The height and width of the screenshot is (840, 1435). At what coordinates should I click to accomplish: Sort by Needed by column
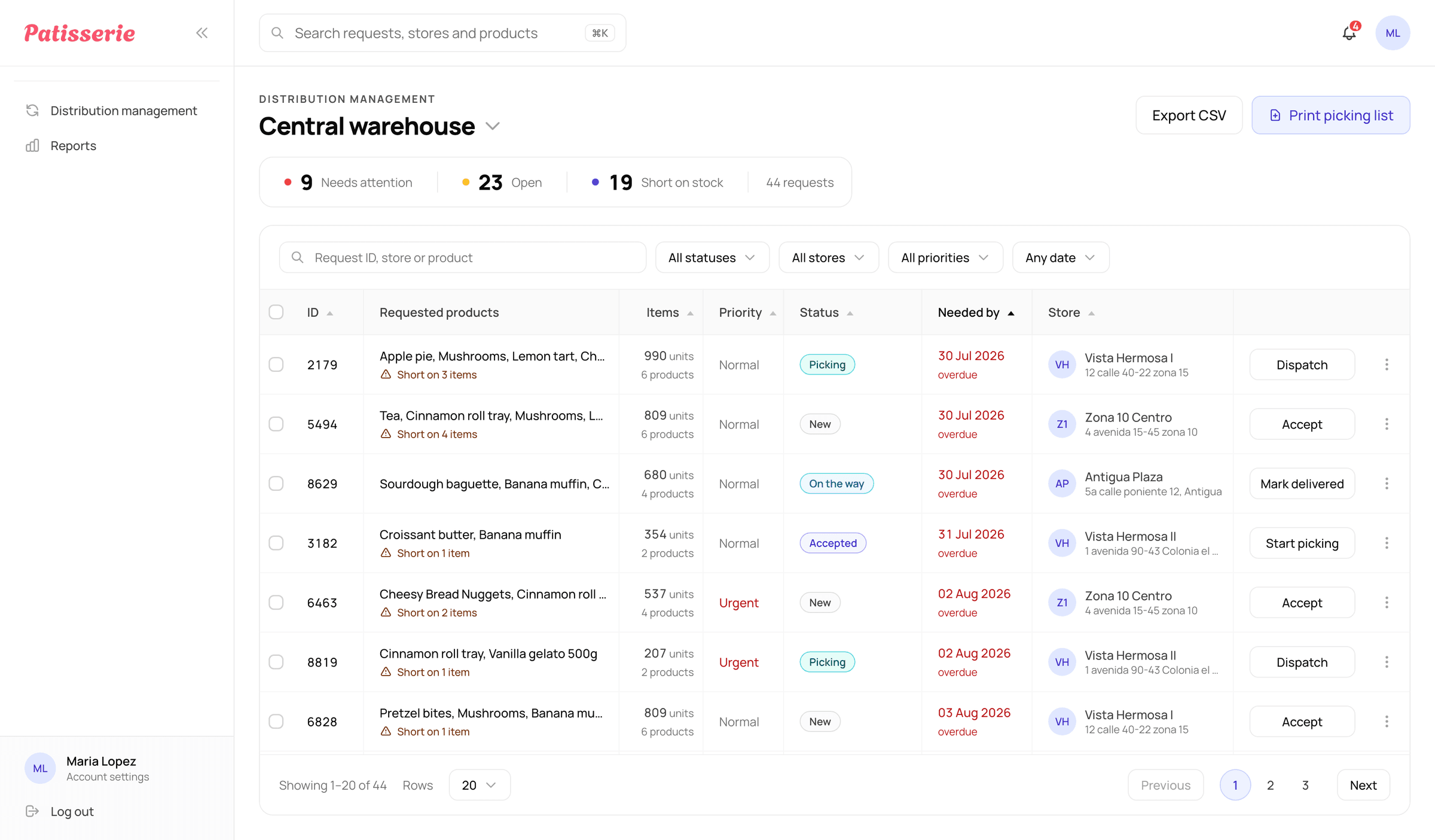pyautogui.click(x=976, y=313)
